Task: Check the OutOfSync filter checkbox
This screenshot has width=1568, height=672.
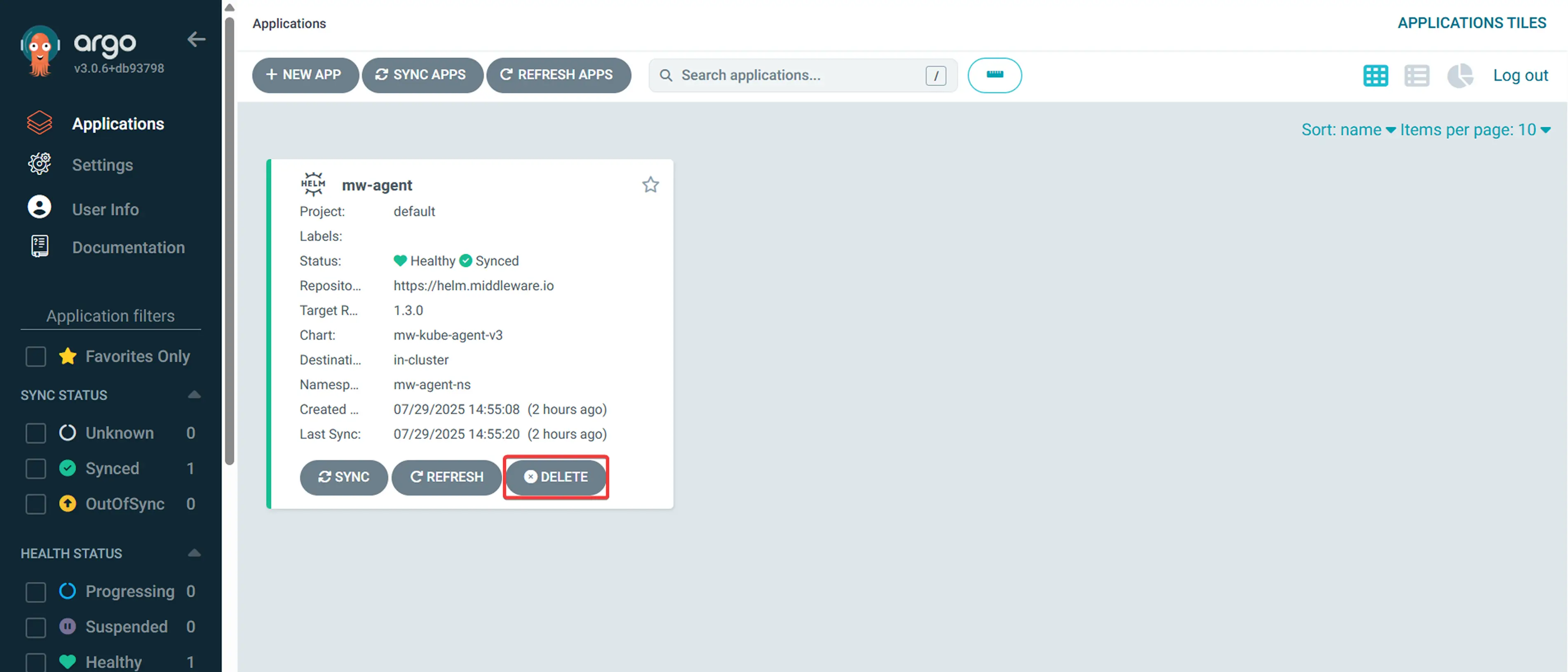Action: [x=36, y=504]
